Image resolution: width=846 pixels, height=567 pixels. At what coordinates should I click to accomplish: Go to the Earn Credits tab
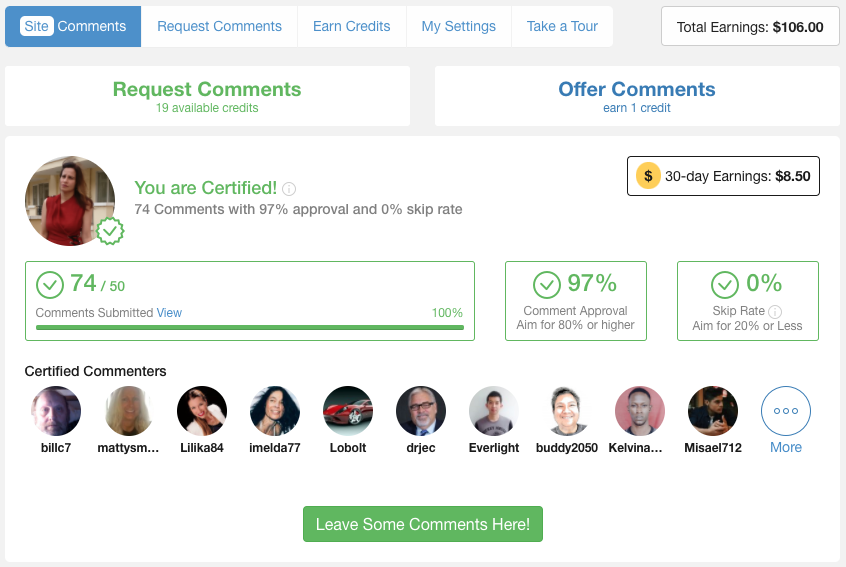pyautogui.click(x=351, y=27)
